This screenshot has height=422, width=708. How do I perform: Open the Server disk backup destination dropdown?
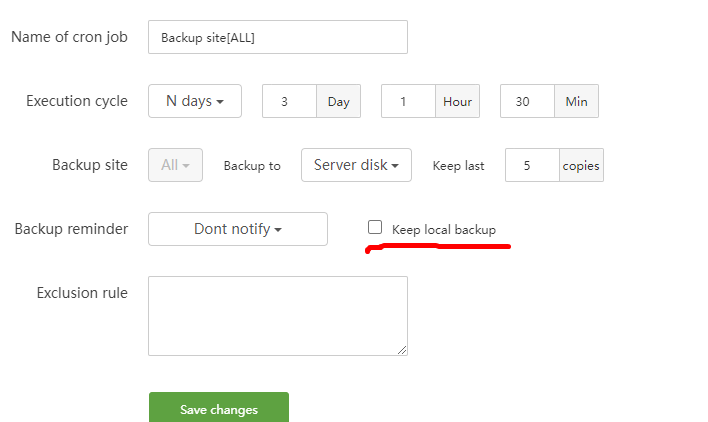pos(356,165)
